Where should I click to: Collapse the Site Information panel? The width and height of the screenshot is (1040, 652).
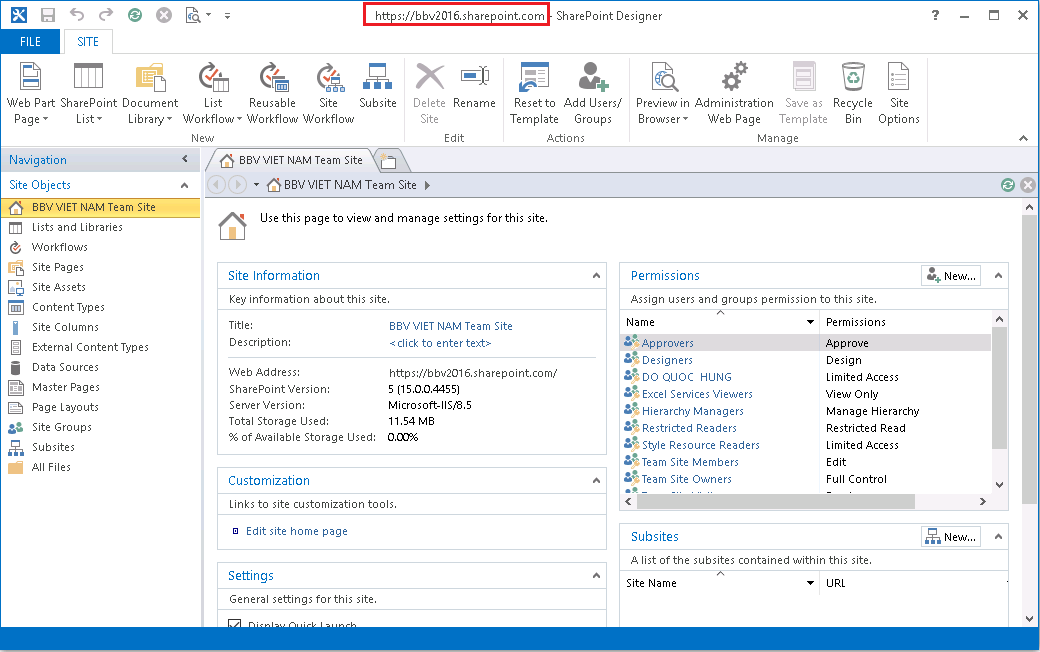(596, 275)
